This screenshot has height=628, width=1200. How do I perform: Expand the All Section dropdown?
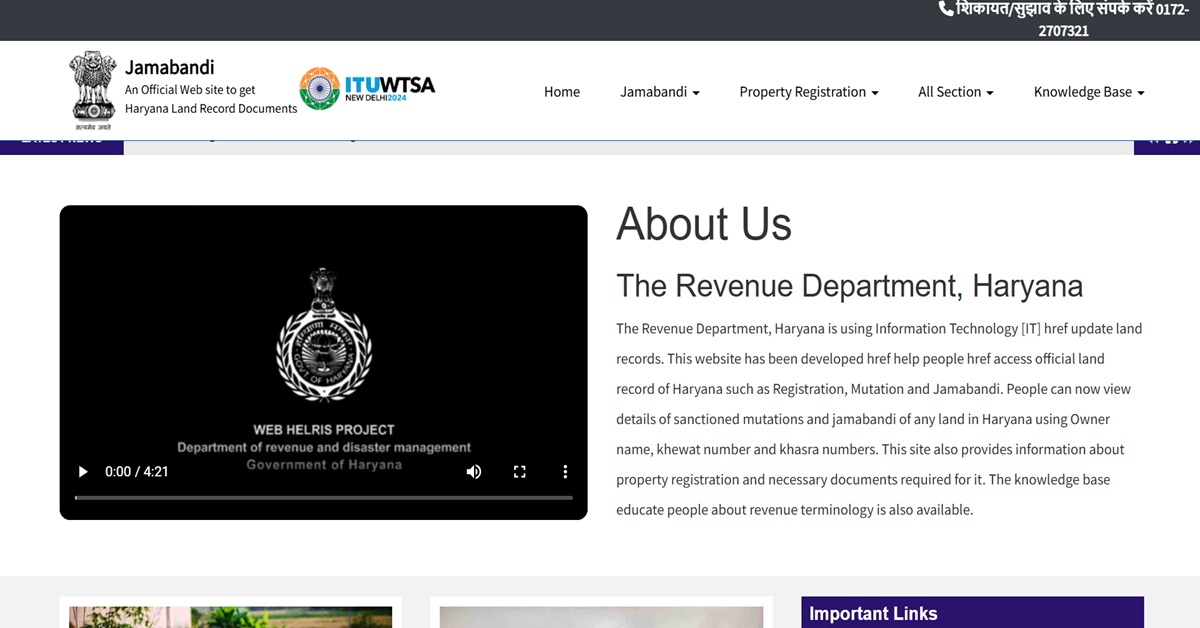tap(956, 92)
